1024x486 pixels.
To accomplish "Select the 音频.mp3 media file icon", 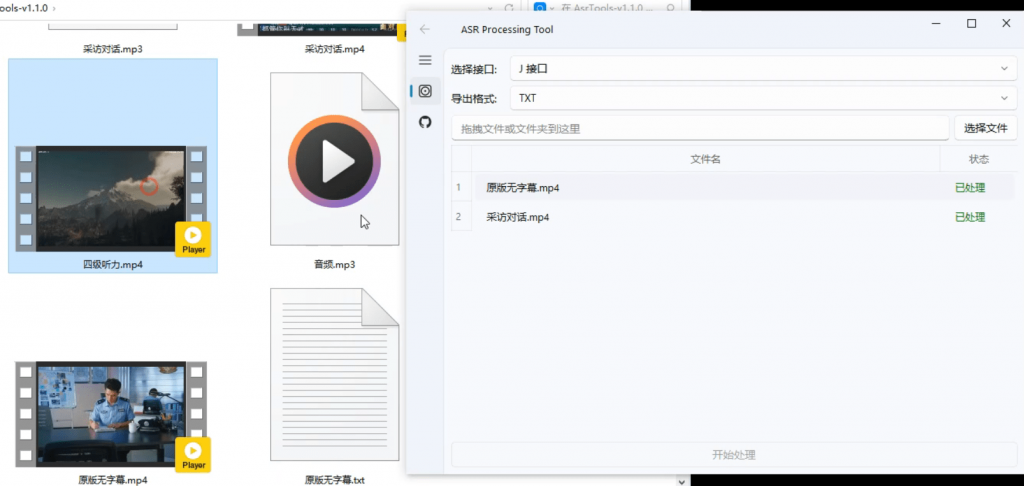I will click(334, 160).
